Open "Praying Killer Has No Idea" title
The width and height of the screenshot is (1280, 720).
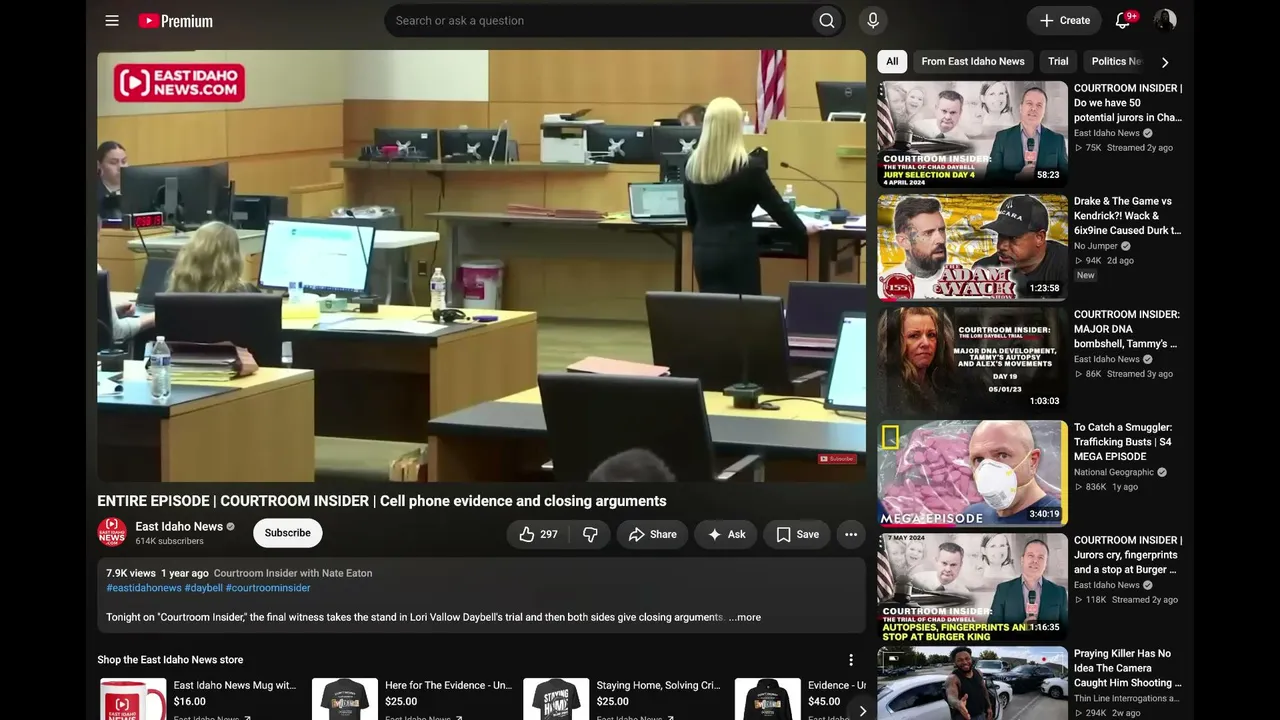pyautogui.click(x=1128, y=668)
